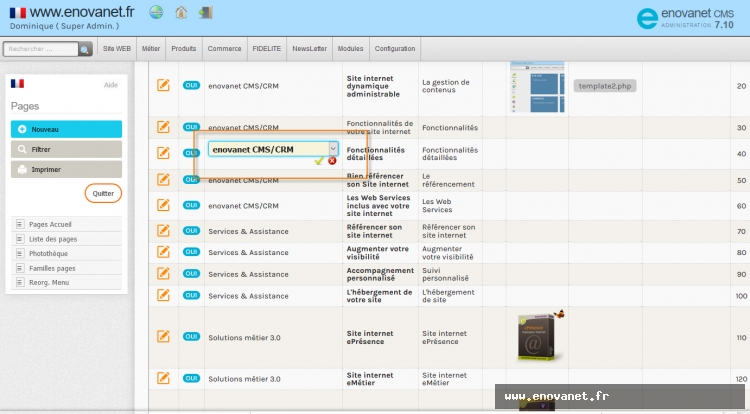Confirm the inline edit with green checkmark

pyautogui.click(x=319, y=161)
